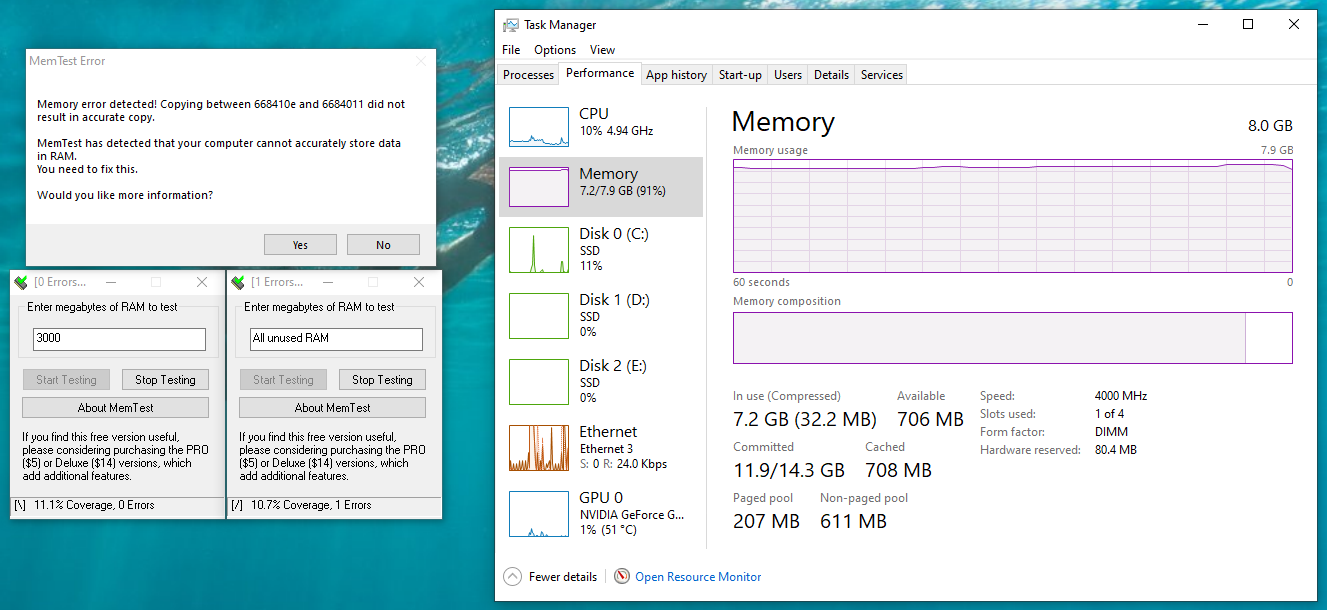This screenshot has width=1327, height=610.
Task: Click the Task Manager title bar icon
Action: coord(511,25)
